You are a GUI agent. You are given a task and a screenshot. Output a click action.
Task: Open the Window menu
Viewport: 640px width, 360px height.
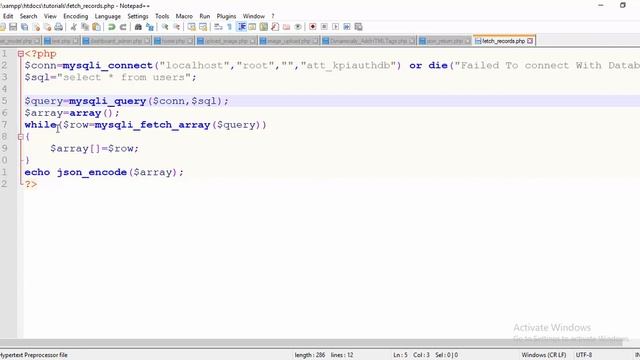point(254,16)
